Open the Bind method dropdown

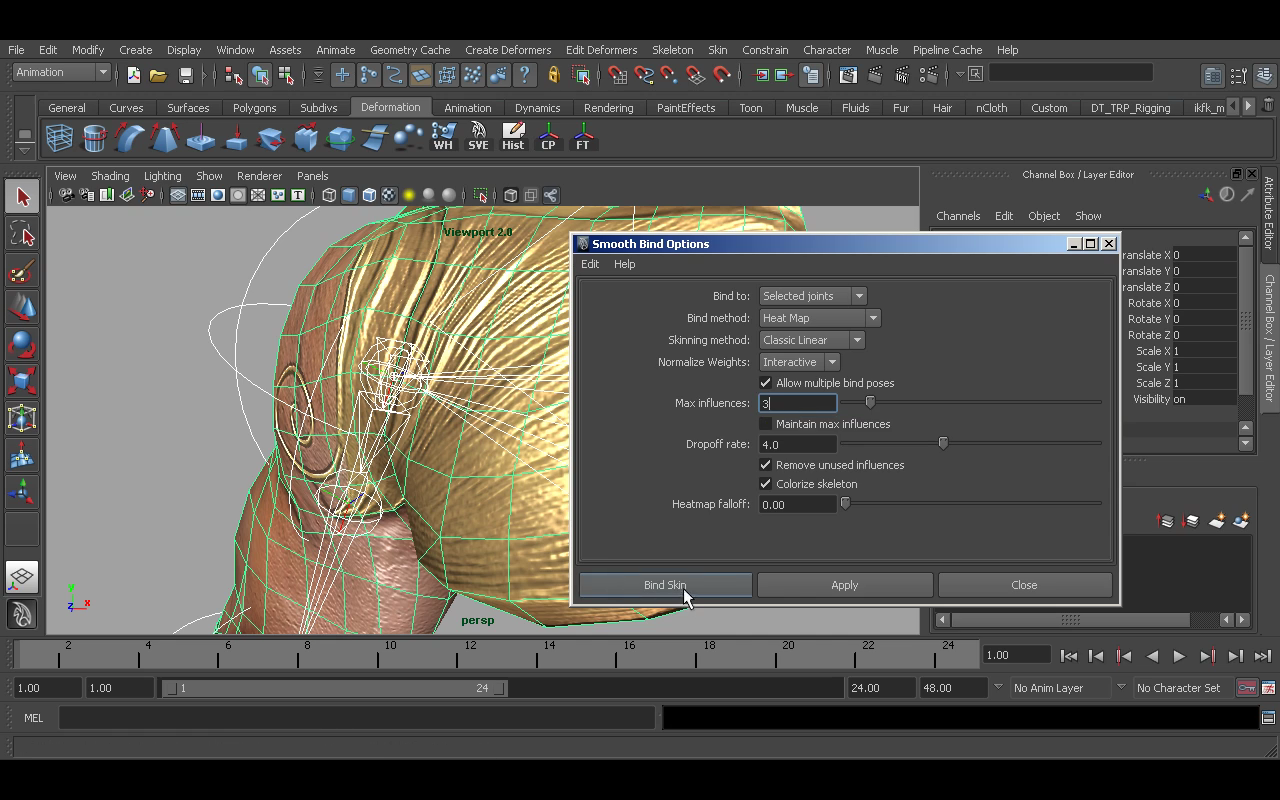872,317
